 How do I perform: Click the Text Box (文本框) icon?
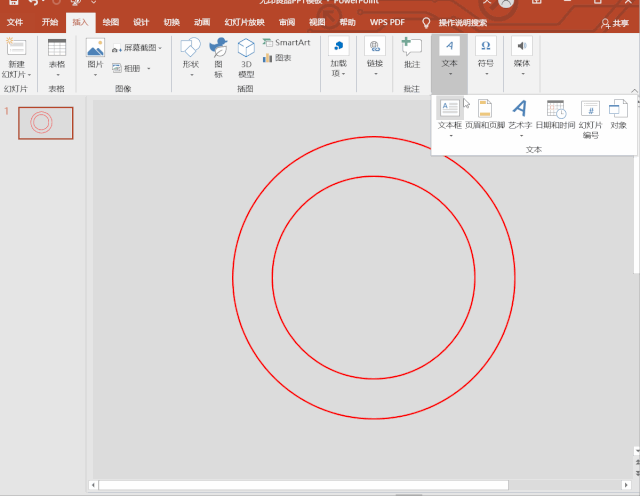[x=450, y=109]
